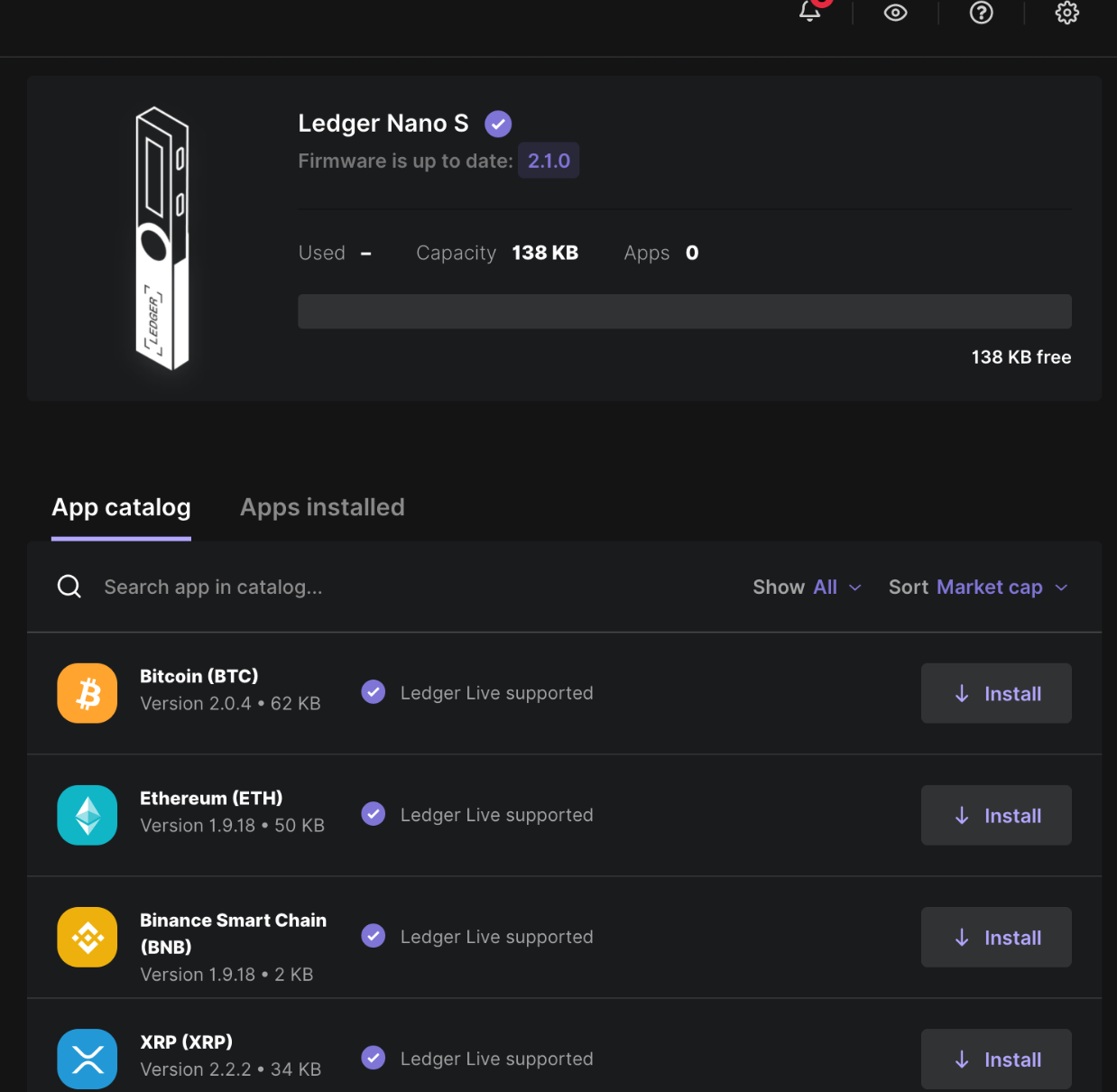
Task: Install the Bitcoin (BTC) app
Action: coord(996,693)
